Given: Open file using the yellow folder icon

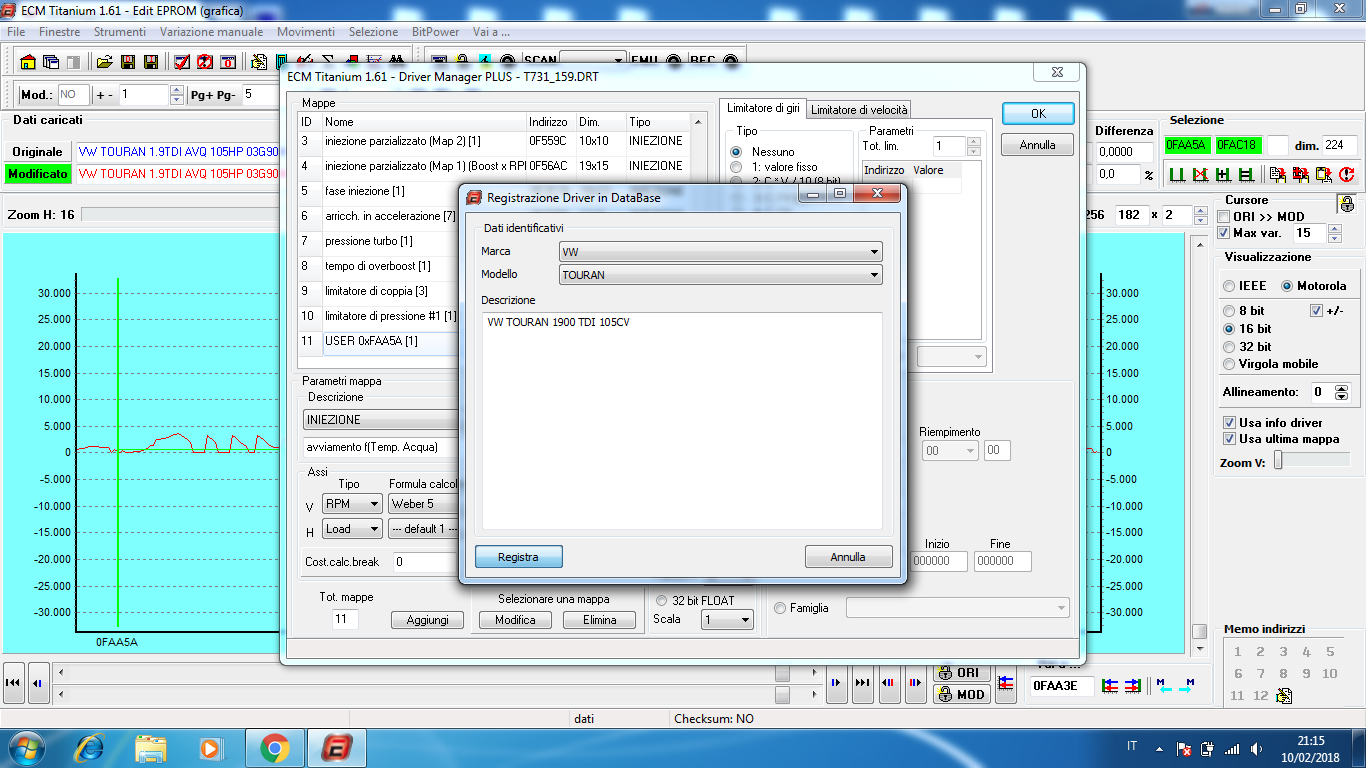Looking at the screenshot, I should click(105, 62).
